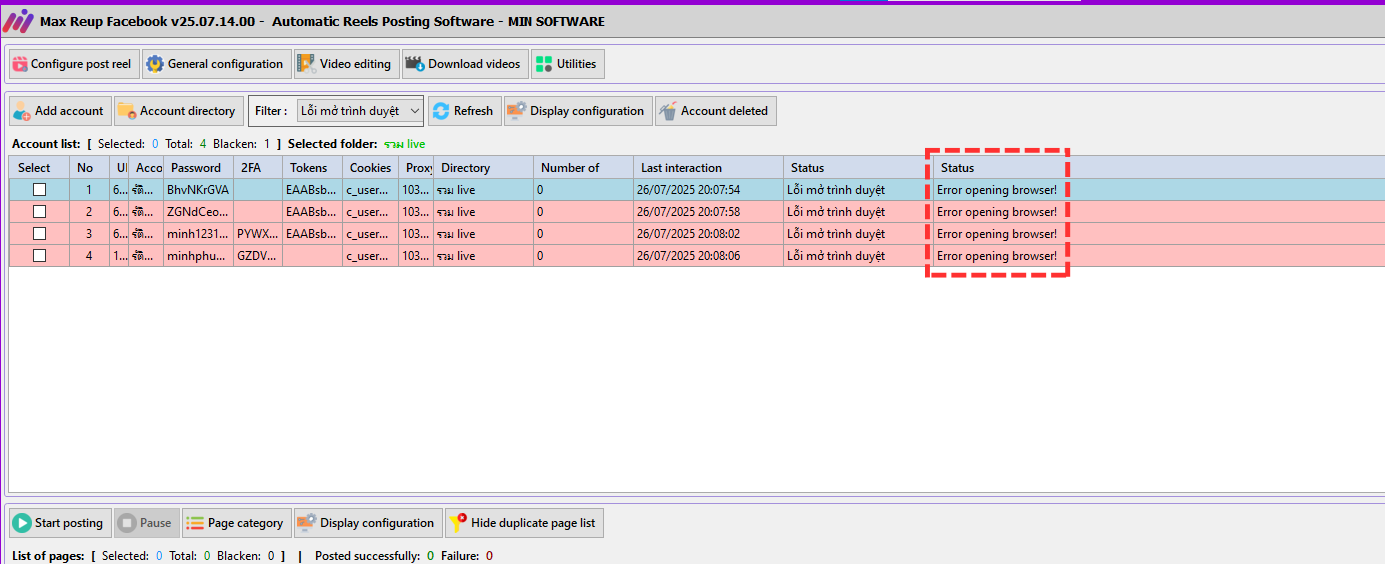The image size is (1385, 564).
Task: Select password cell ZGNdCeo...
Action: coord(198,212)
